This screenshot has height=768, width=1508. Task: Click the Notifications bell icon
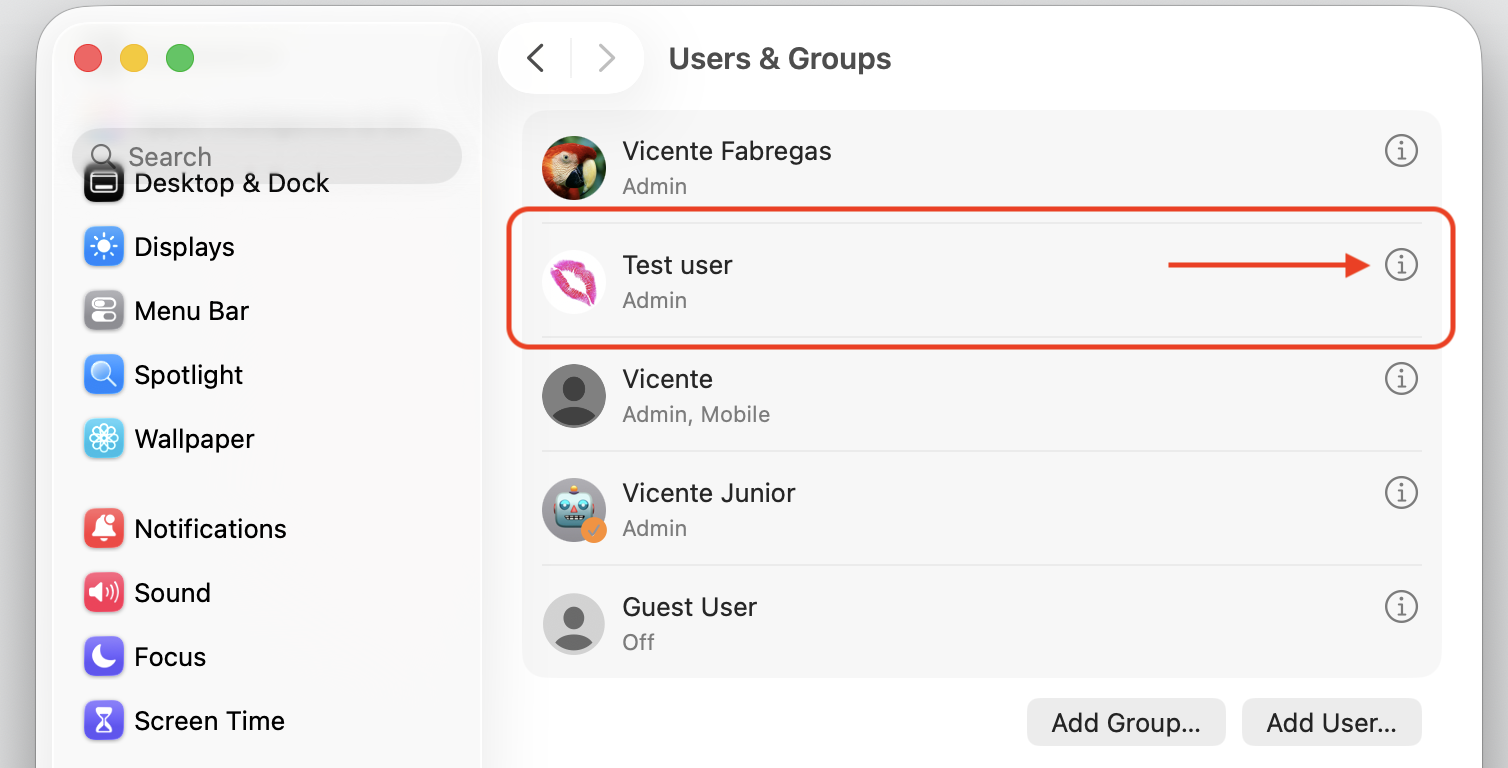pos(104,529)
